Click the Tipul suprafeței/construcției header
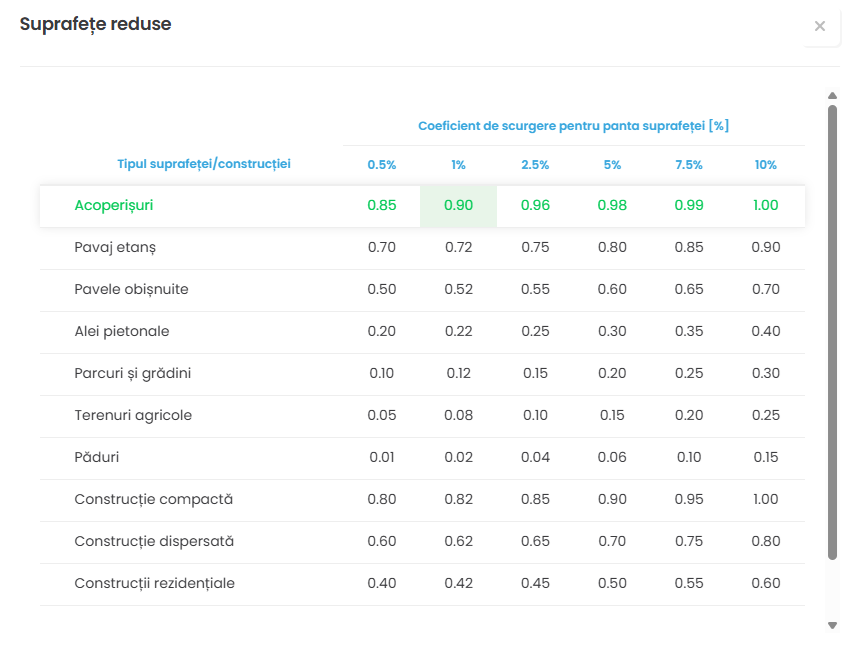Viewport: 853px width, 647px height. pos(204,163)
